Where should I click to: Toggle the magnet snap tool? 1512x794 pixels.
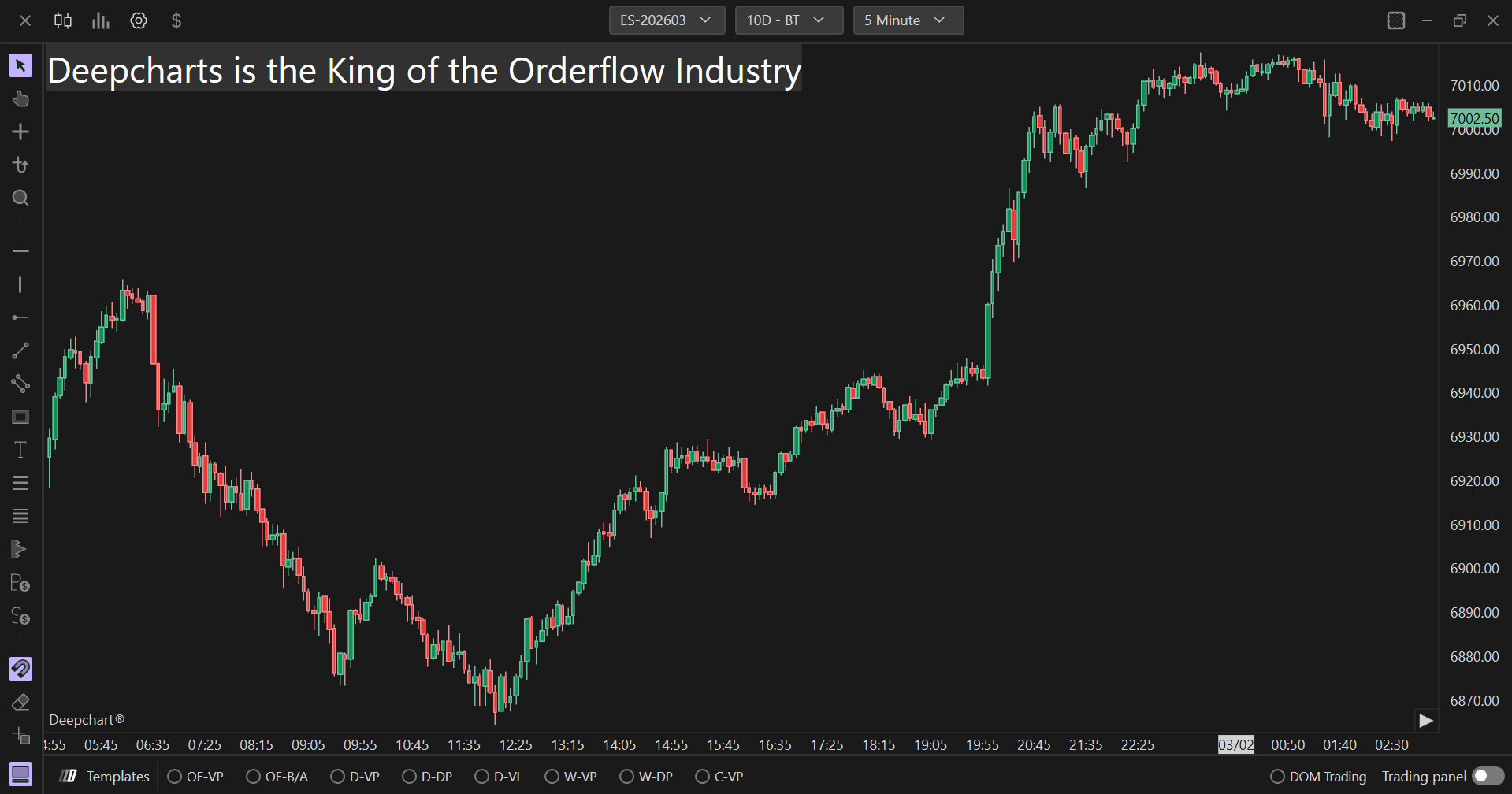20,669
